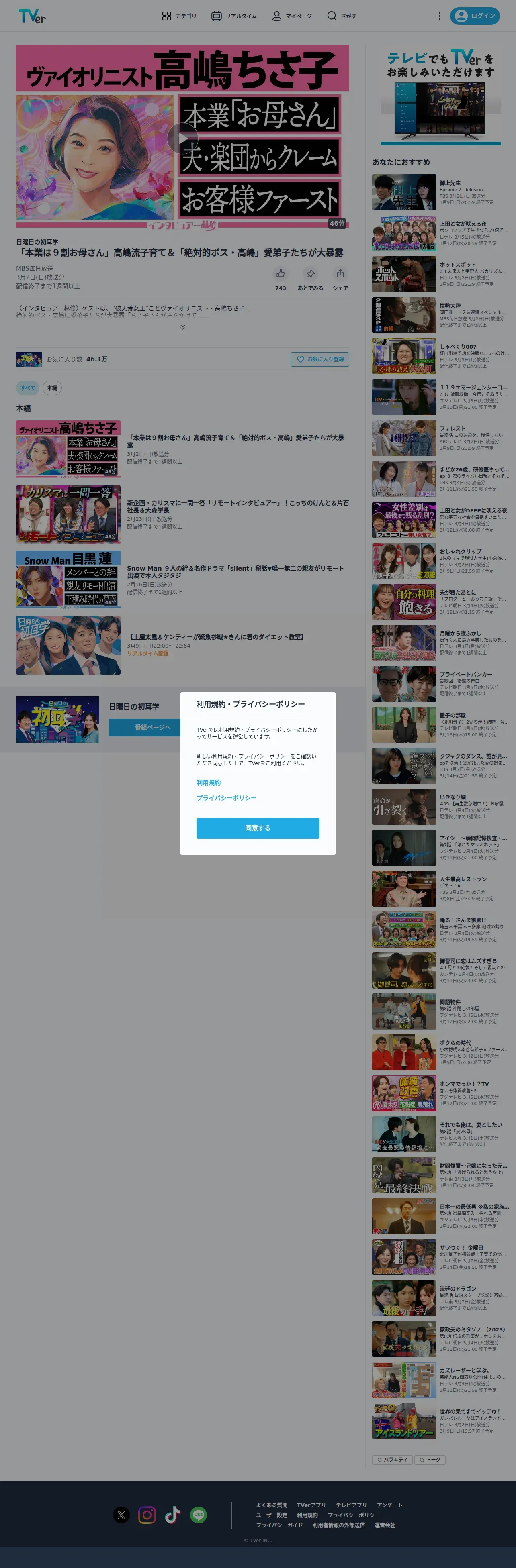Play the main video

(183, 138)
